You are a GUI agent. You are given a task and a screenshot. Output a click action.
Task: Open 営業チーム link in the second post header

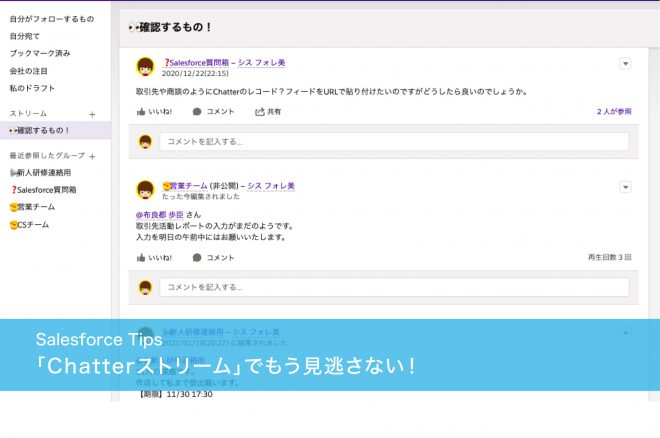coord(185,186)
